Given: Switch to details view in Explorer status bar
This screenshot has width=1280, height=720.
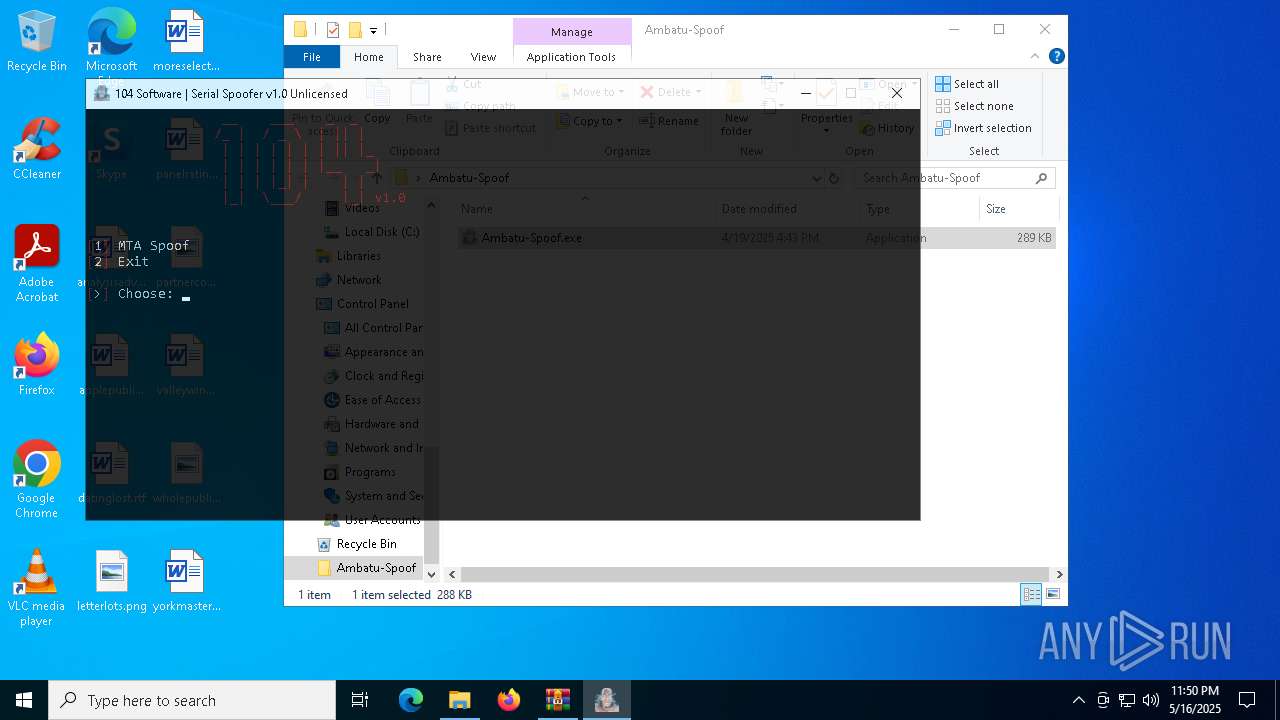Looking at the screenshot, I should tap(1031, 595).
